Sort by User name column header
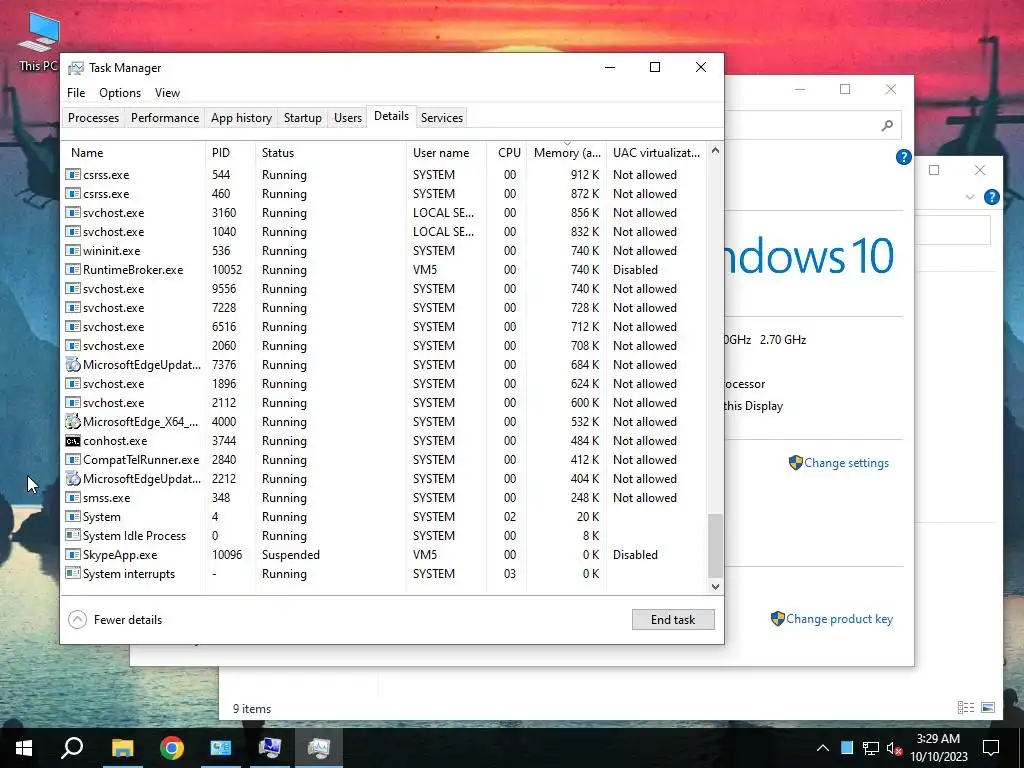 446,153
